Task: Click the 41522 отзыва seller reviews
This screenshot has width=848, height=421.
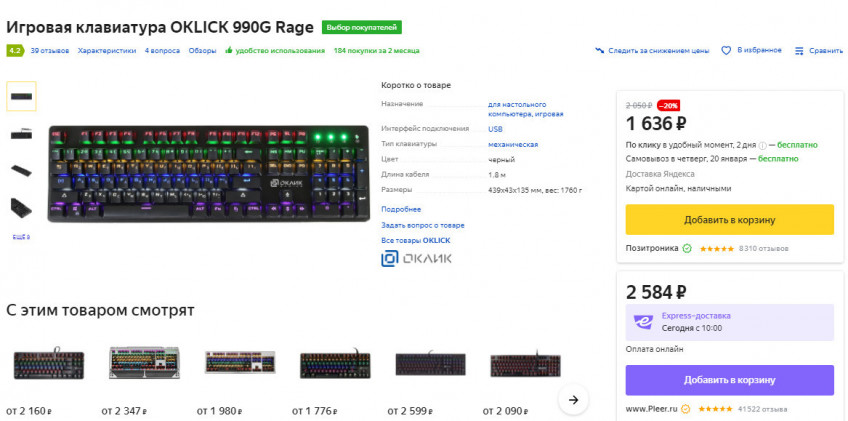Action: coord(762,409)
